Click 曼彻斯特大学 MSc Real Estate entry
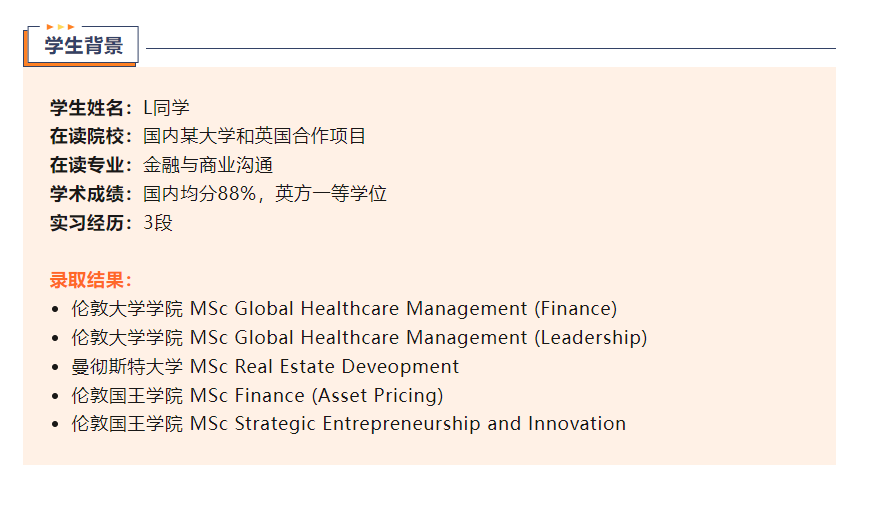The width and height of the screenshot is (885, 513). [265, 367]
